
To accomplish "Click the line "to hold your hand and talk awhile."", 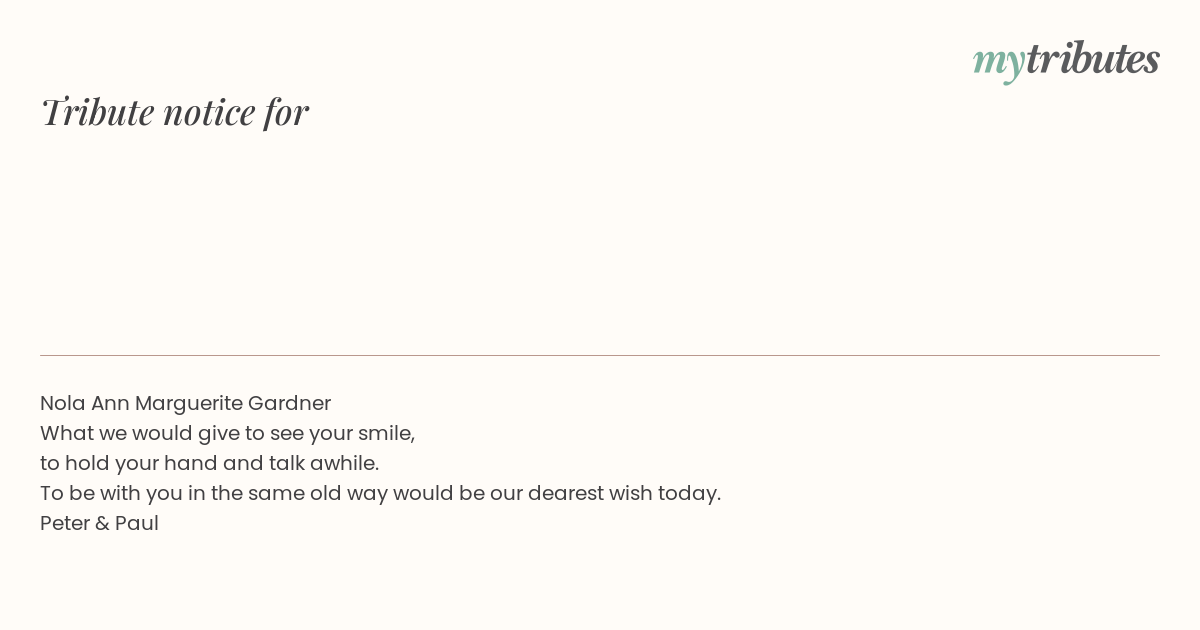I will tap(209, 463).
